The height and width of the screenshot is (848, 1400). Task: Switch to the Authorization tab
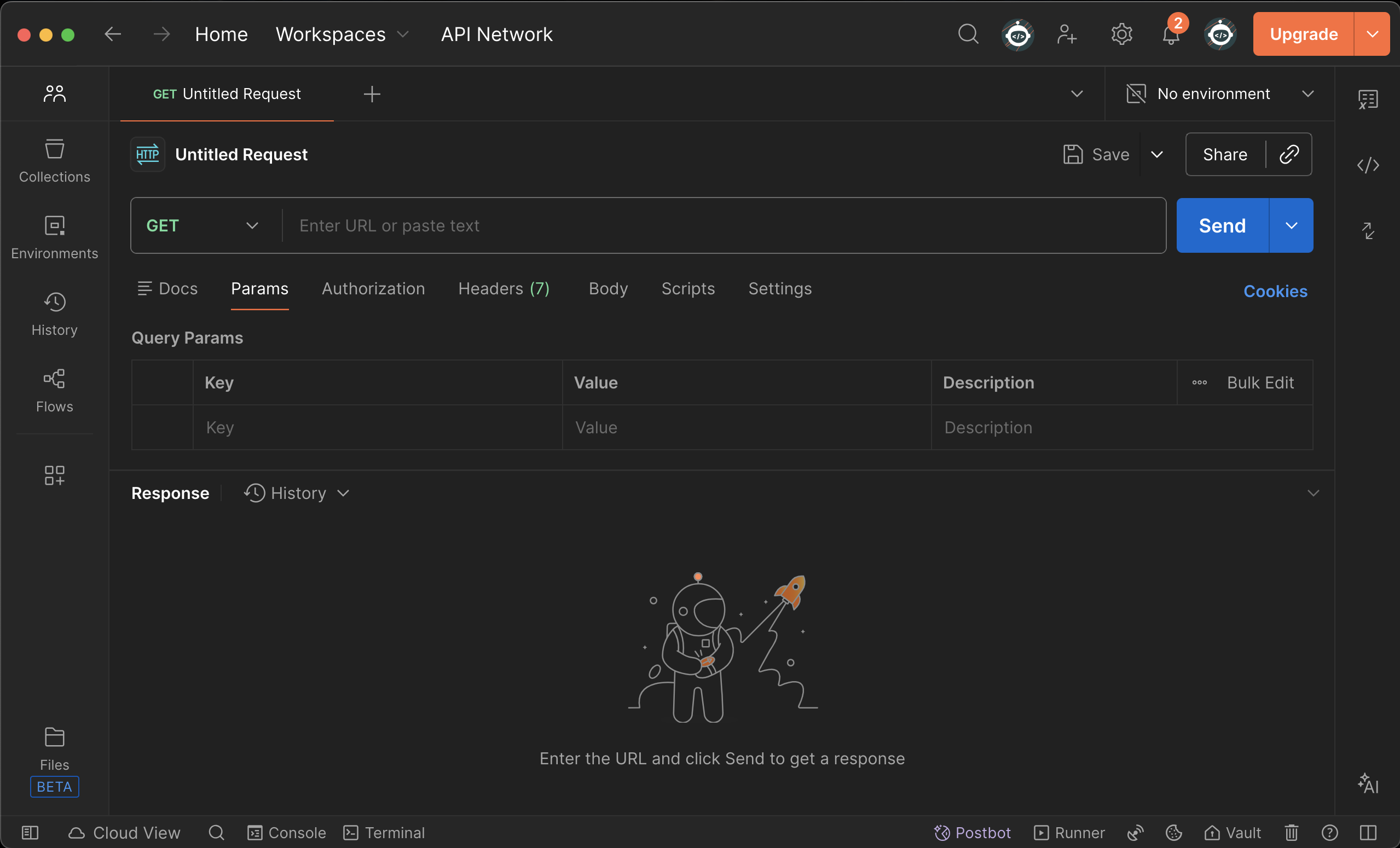coord(373,288)
